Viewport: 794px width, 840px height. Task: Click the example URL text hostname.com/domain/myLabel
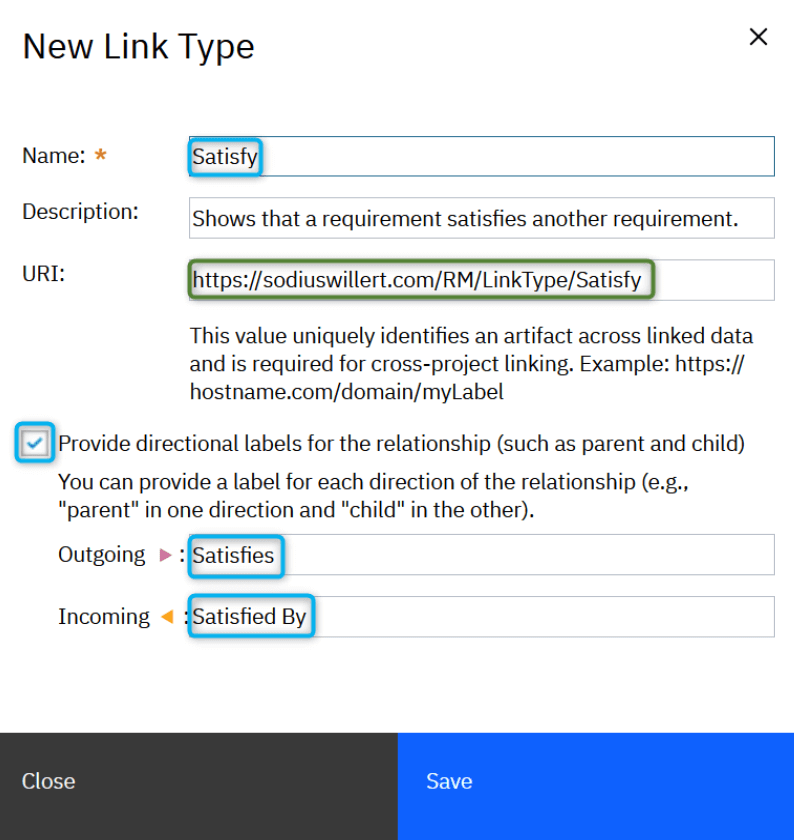330,391
